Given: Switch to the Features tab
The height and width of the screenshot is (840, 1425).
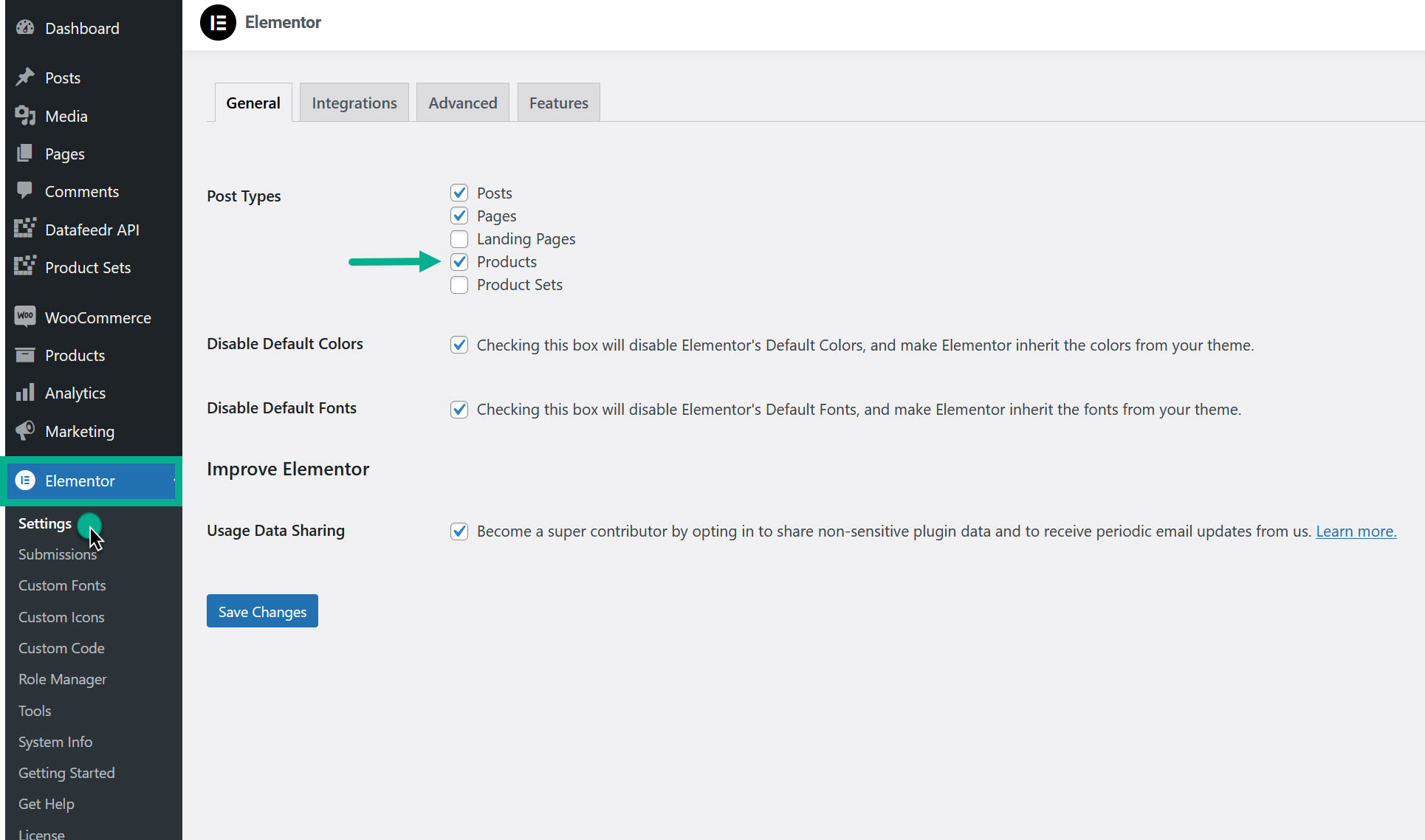Looking at the screenshot, I should tap(559, 103).
